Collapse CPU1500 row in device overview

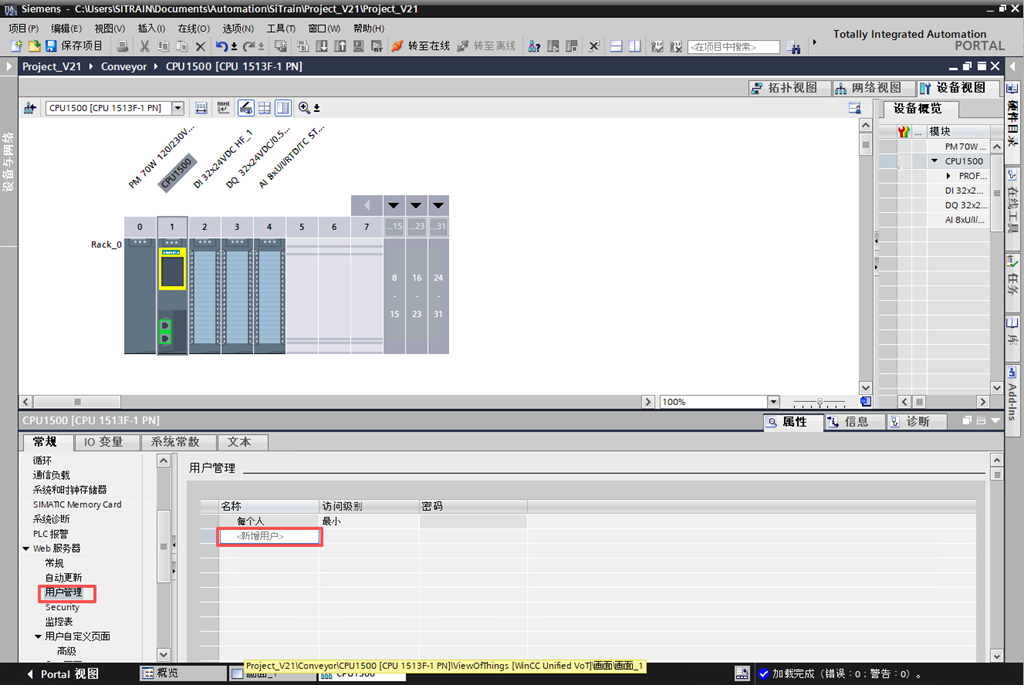(935, 161)
